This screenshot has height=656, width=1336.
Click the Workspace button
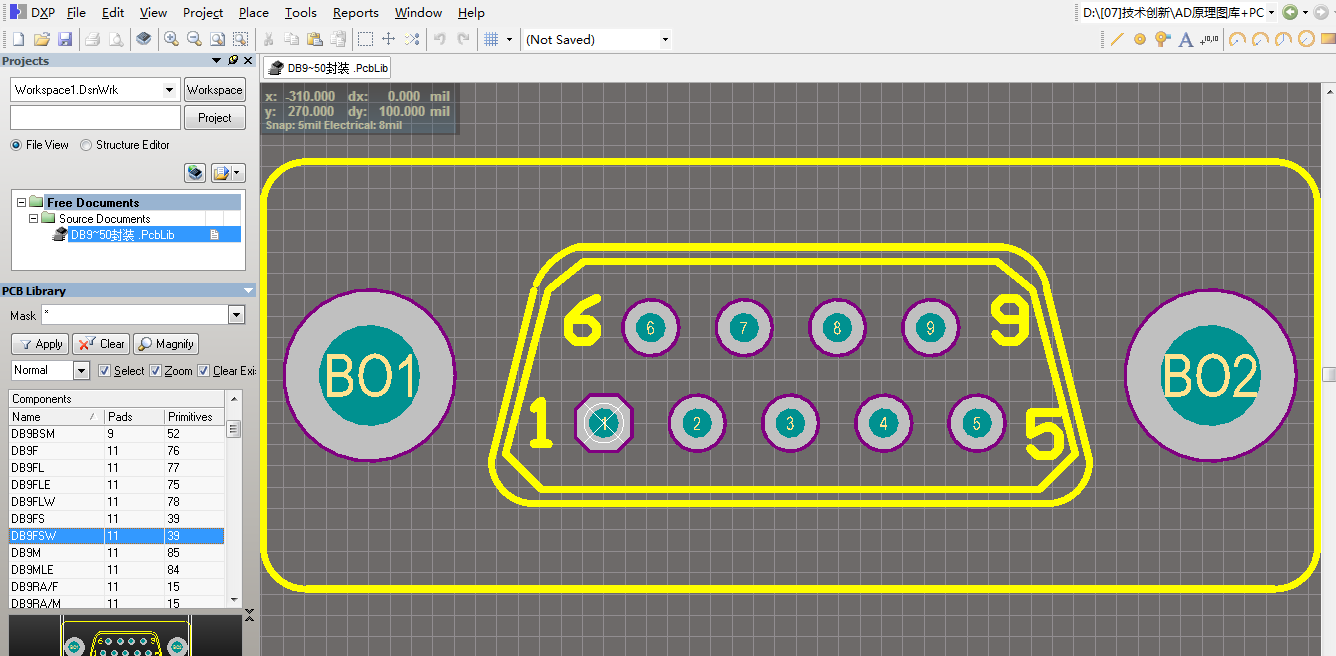tap(214, 90)
